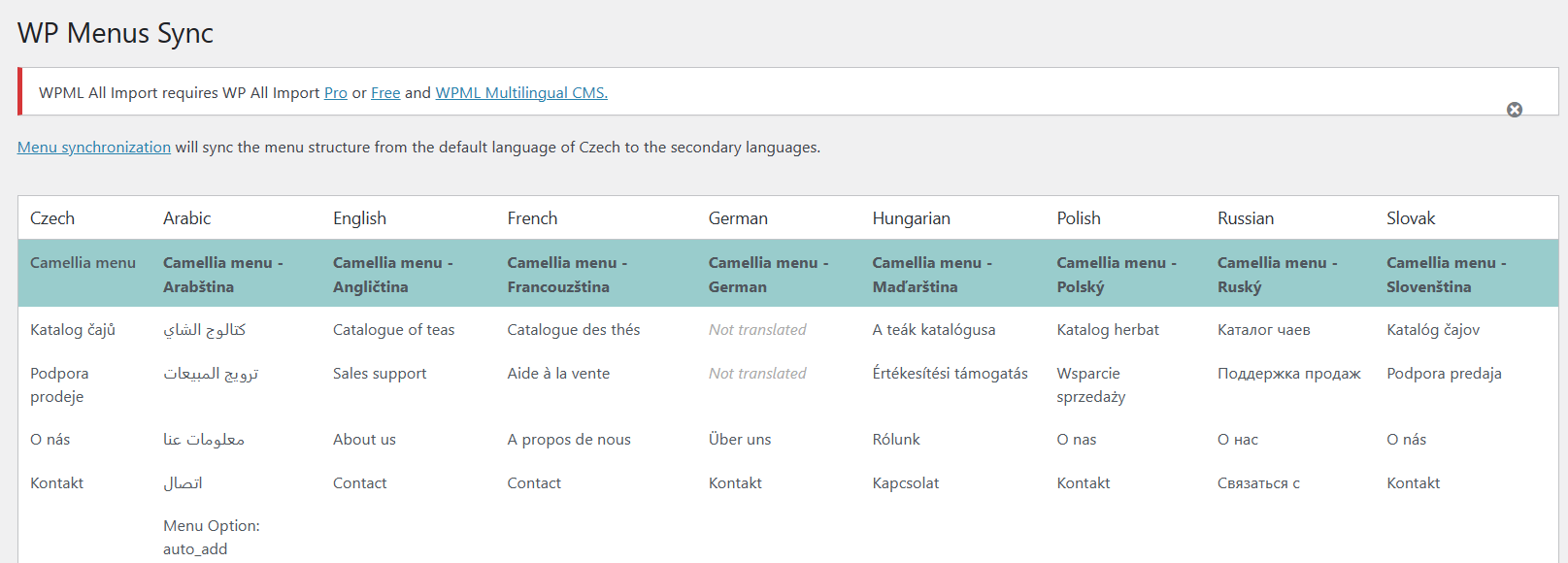Open the WPML Multilingual CMS link
1568x563 pixels.
pos(521,93)
